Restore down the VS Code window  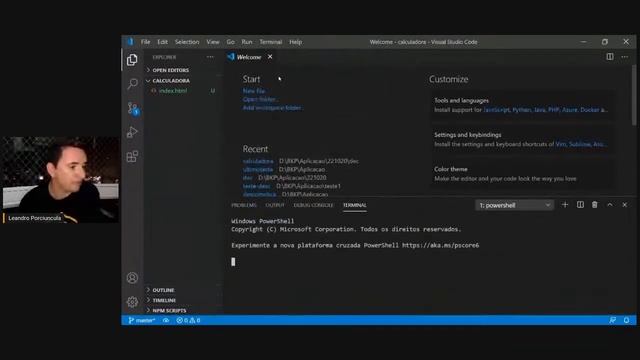pos(604,42)
